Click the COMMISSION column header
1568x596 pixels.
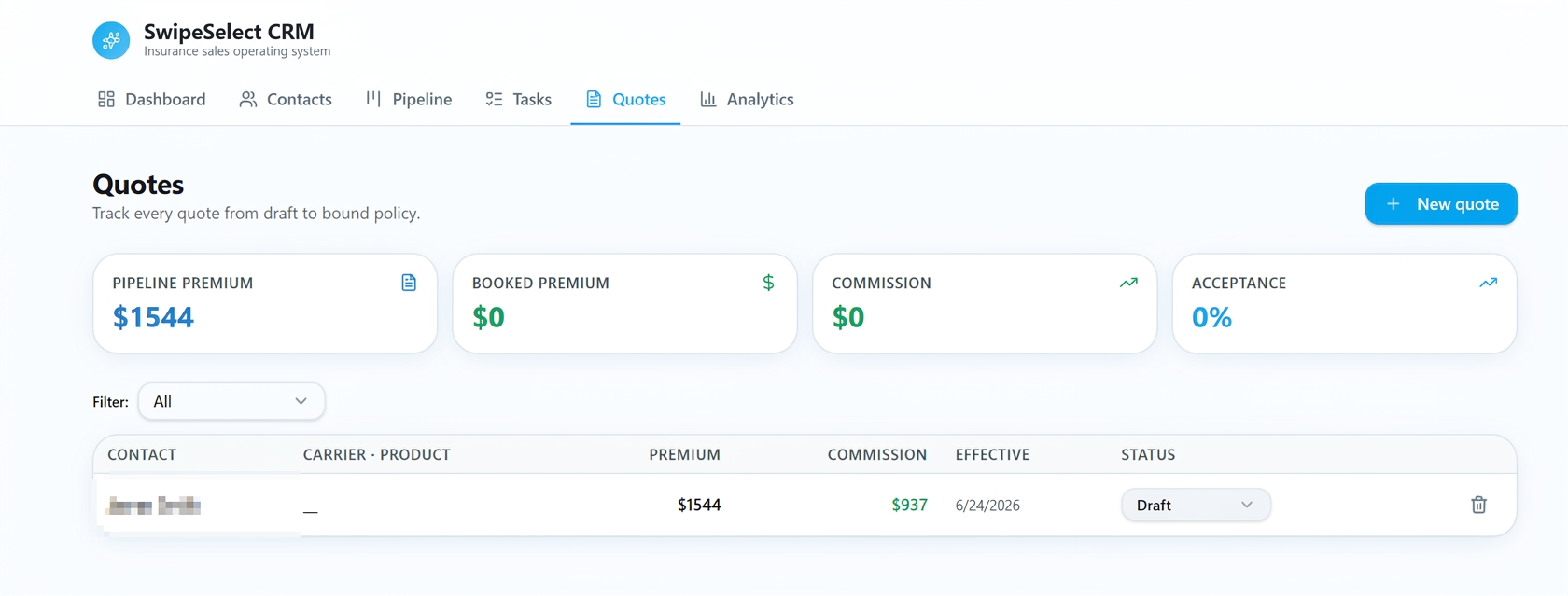pyautogui.click(x=877, y=454)
